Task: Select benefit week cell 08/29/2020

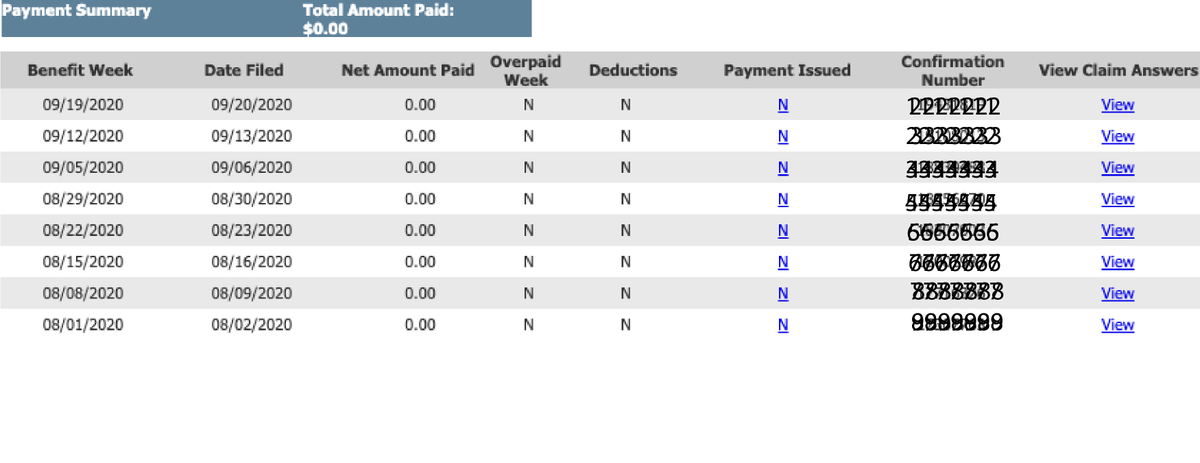Action: [83, 199]
